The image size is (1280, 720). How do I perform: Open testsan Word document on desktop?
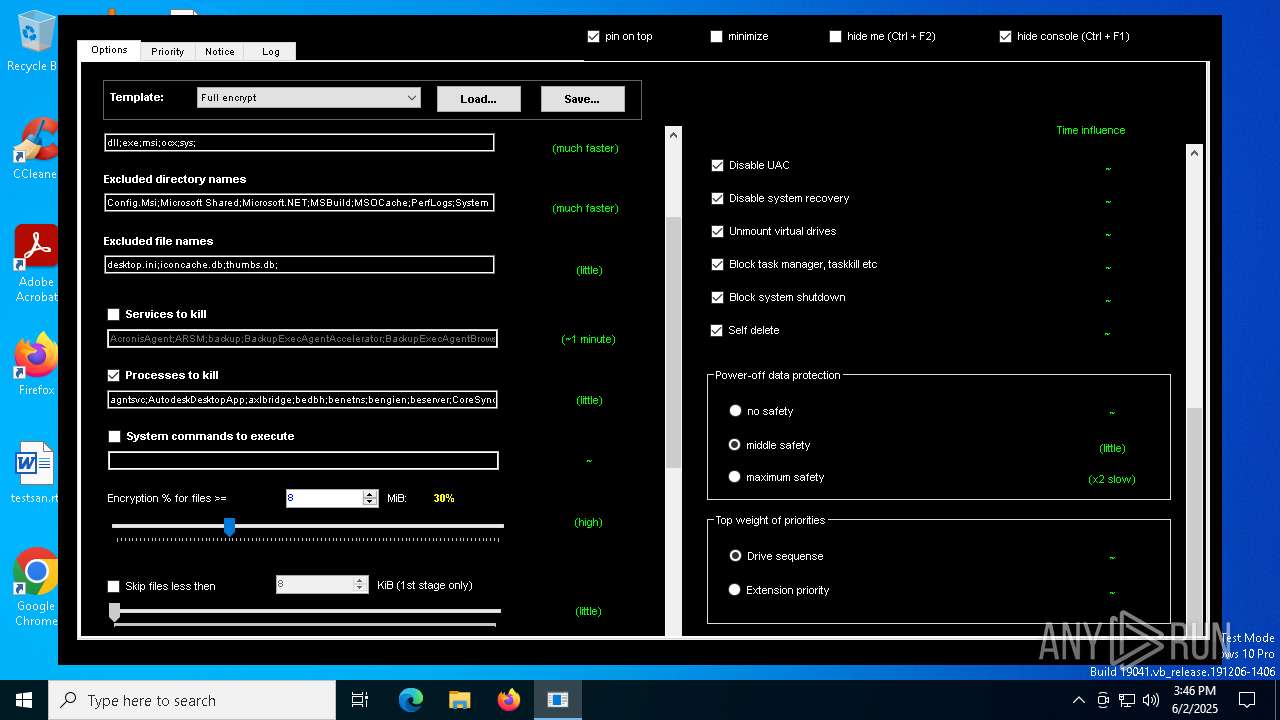pyautogui.click(x=35, y=472)
